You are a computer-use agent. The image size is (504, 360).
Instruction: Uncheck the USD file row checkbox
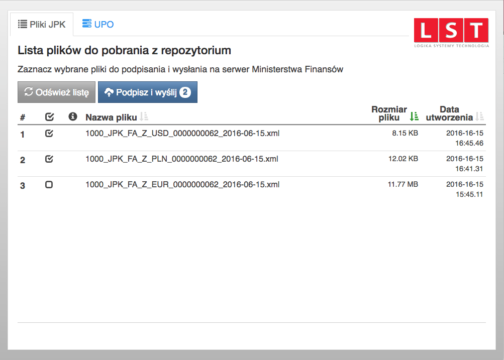click(x=49, y=134)
